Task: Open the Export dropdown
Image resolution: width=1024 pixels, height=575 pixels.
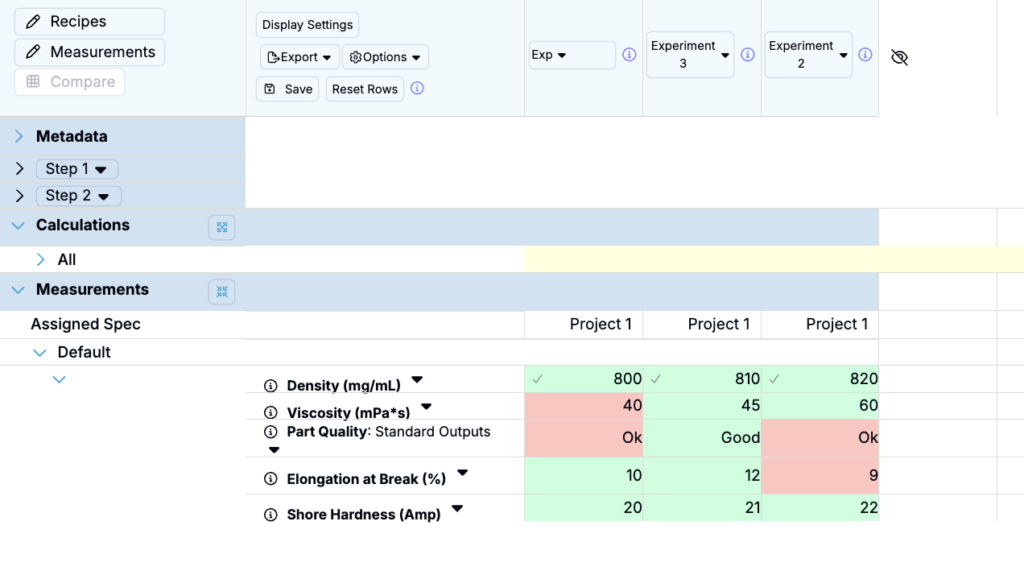Action: pyautogui.click(x=299, y=57)
